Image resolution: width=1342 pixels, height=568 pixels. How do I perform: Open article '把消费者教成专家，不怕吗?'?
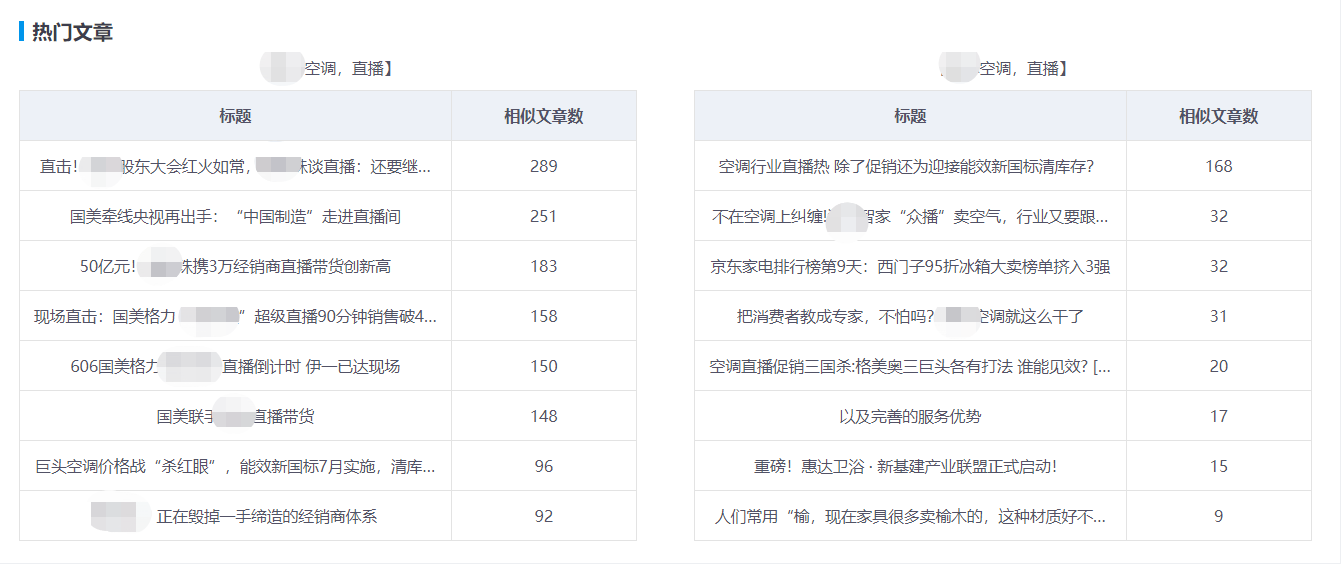910,316
